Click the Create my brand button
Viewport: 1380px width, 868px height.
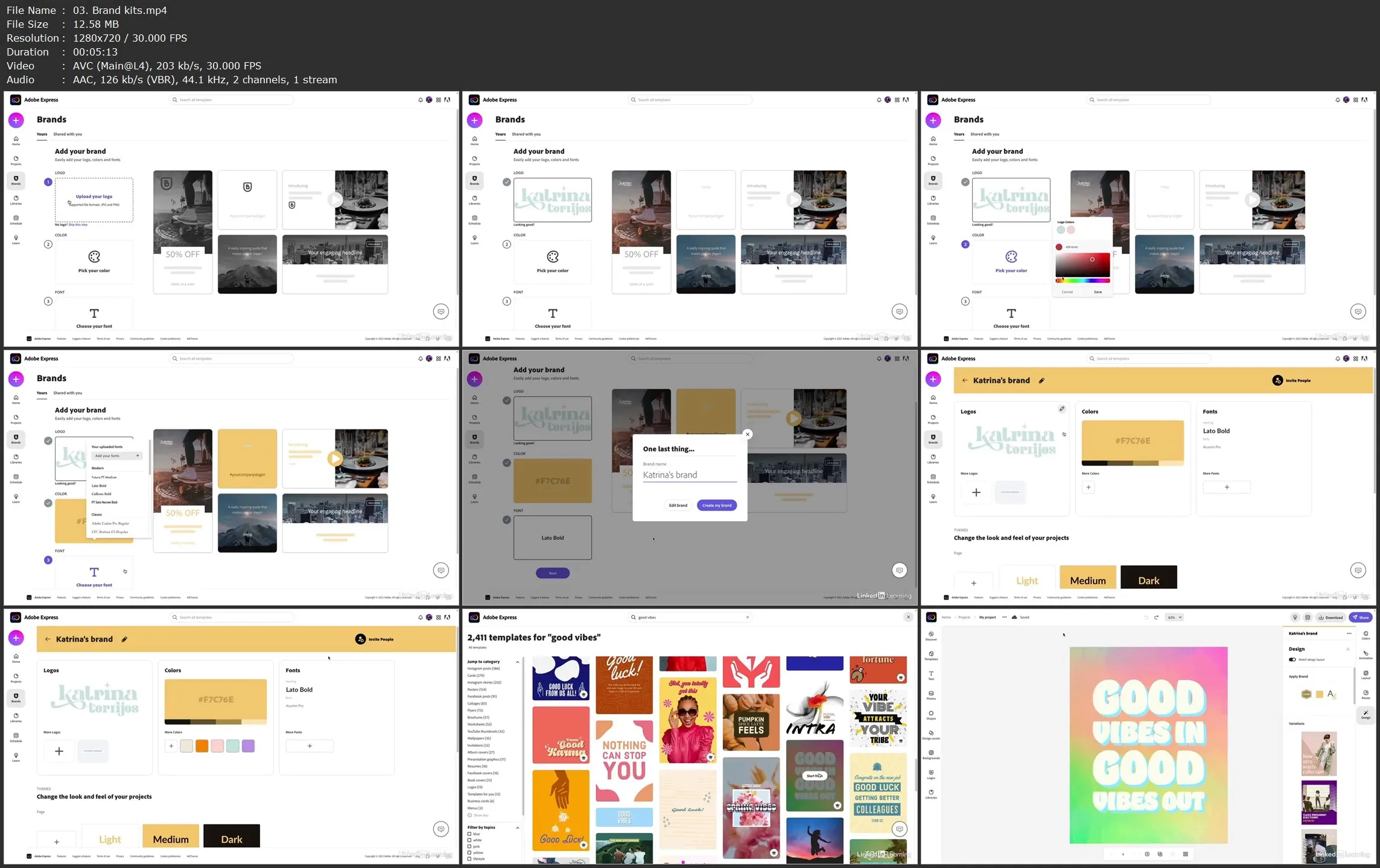(x=716, y=505)
